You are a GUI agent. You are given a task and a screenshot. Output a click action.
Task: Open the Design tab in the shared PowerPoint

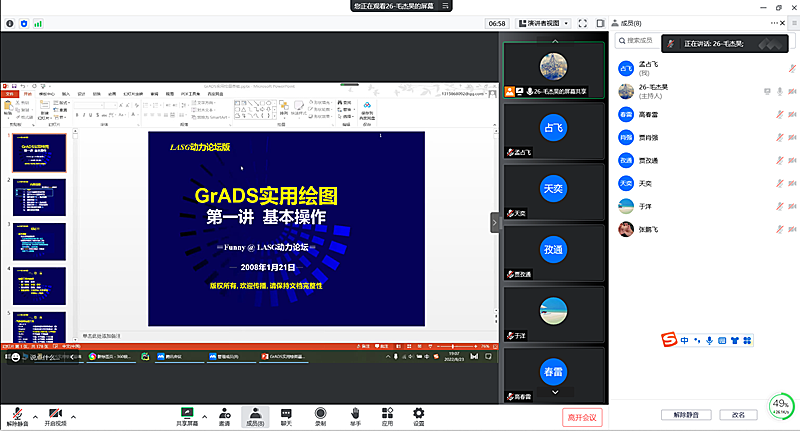pyautogui.click(x=81, y=94)
